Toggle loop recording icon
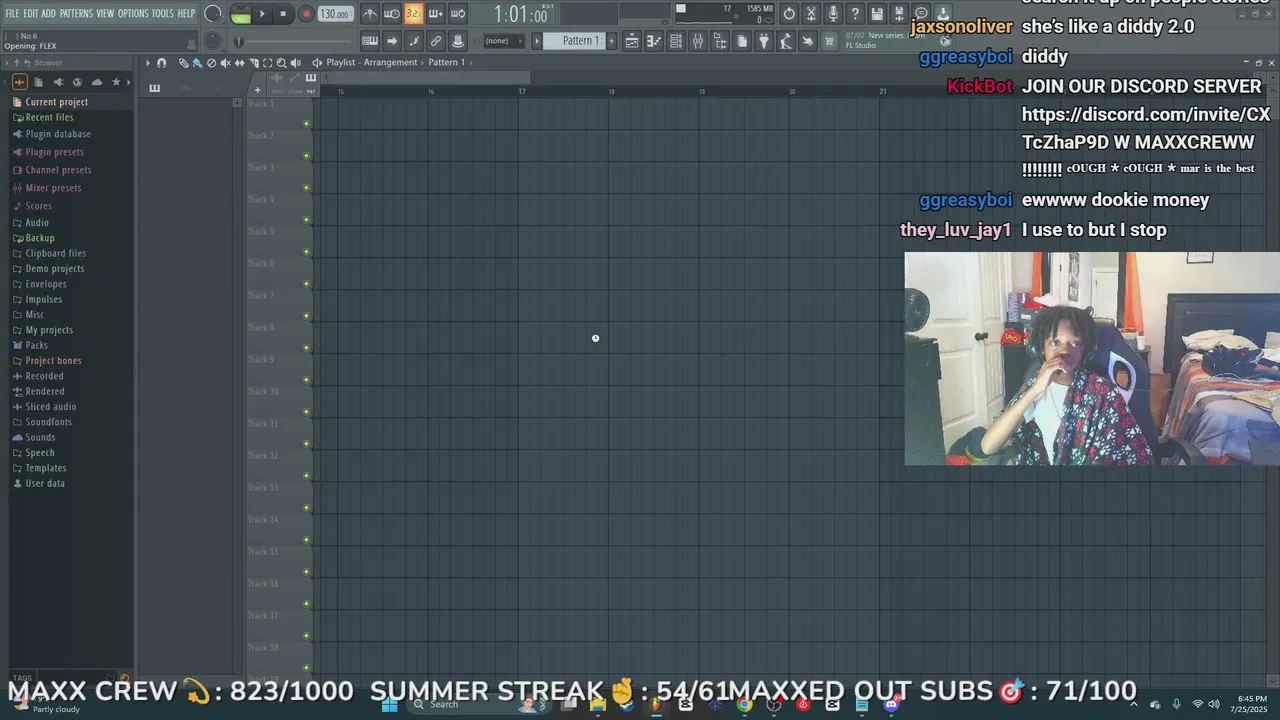The width and height of the screenshot is (1280, 720). click(458, 14)
